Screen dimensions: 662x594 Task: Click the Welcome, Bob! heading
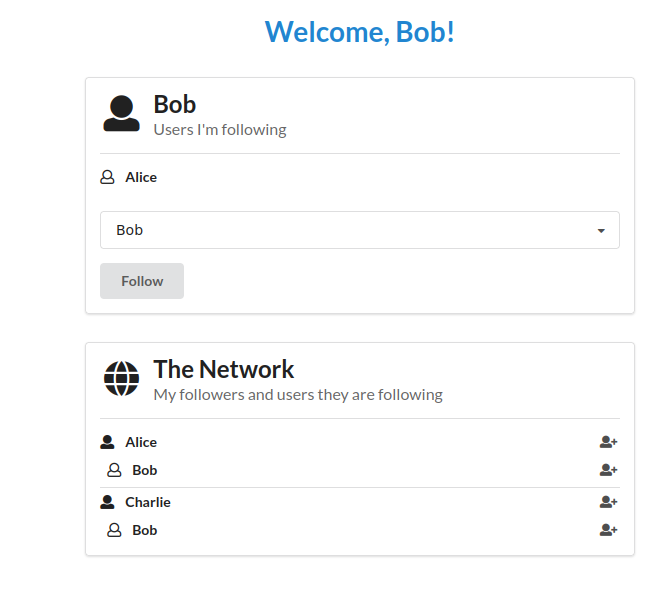click(x=360, y=32)
